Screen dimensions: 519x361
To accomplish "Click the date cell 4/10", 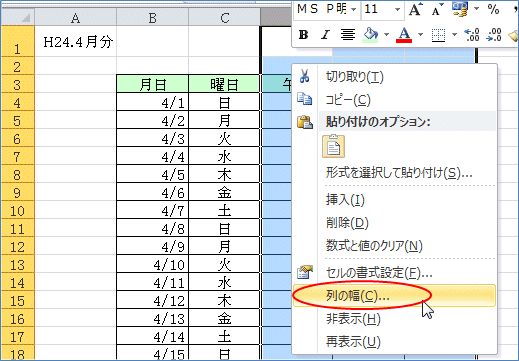I will point(153,264).
